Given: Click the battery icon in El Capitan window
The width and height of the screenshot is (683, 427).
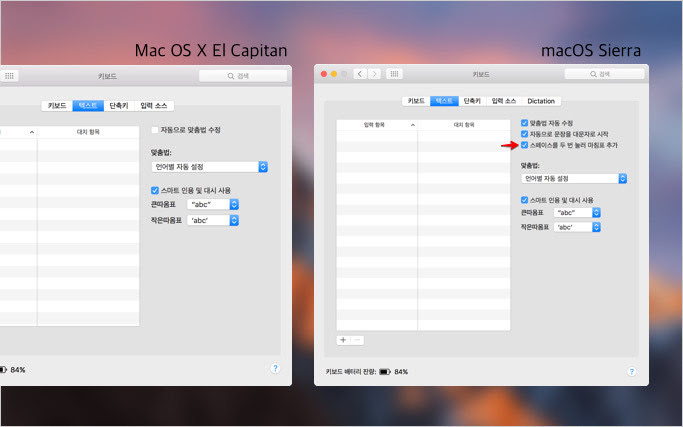Looking at the screenshot, I should click(x=3, y=369).
